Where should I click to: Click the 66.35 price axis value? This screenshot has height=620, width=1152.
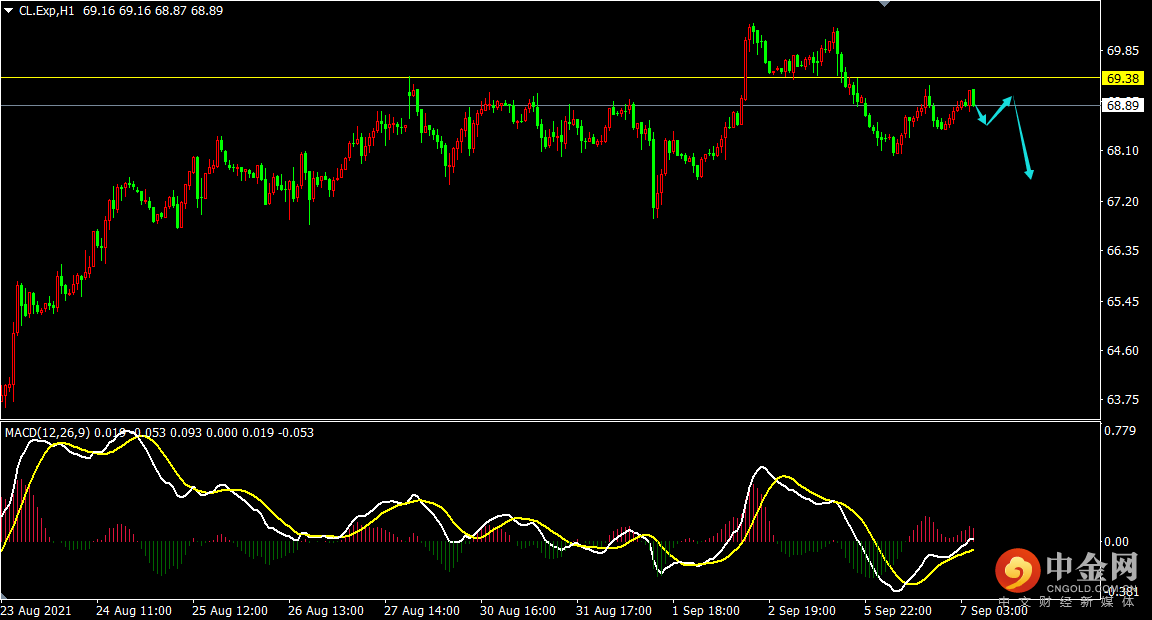[x=1123, y=250]
